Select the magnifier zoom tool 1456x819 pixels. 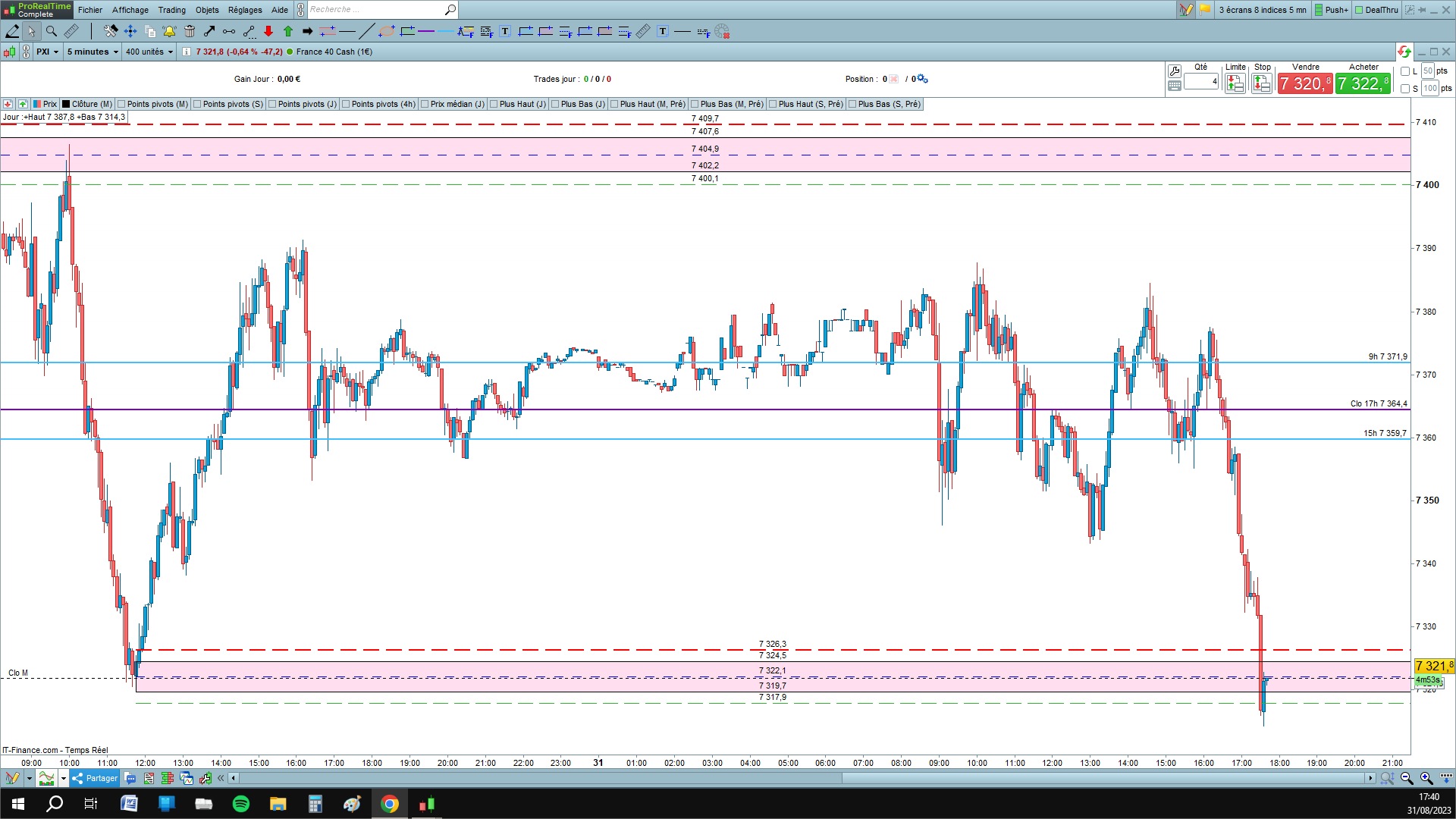51,31
